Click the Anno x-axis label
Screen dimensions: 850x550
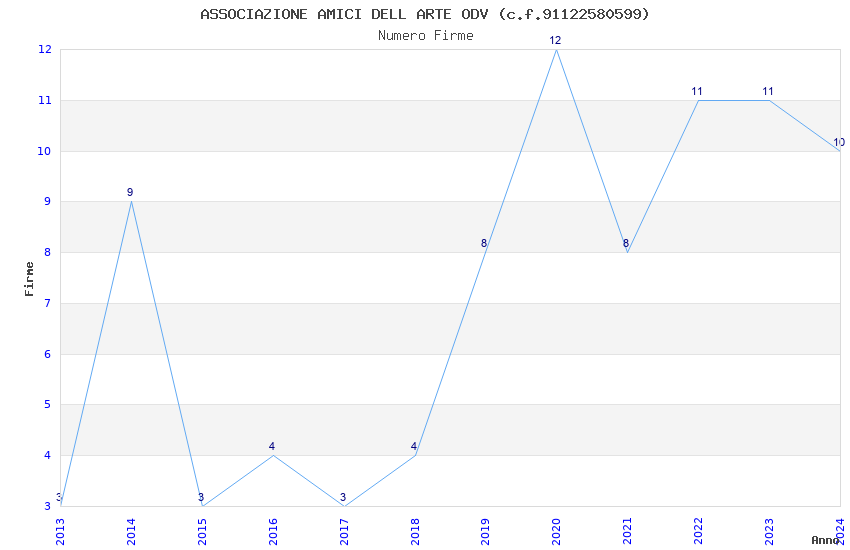tap(825, 540)
